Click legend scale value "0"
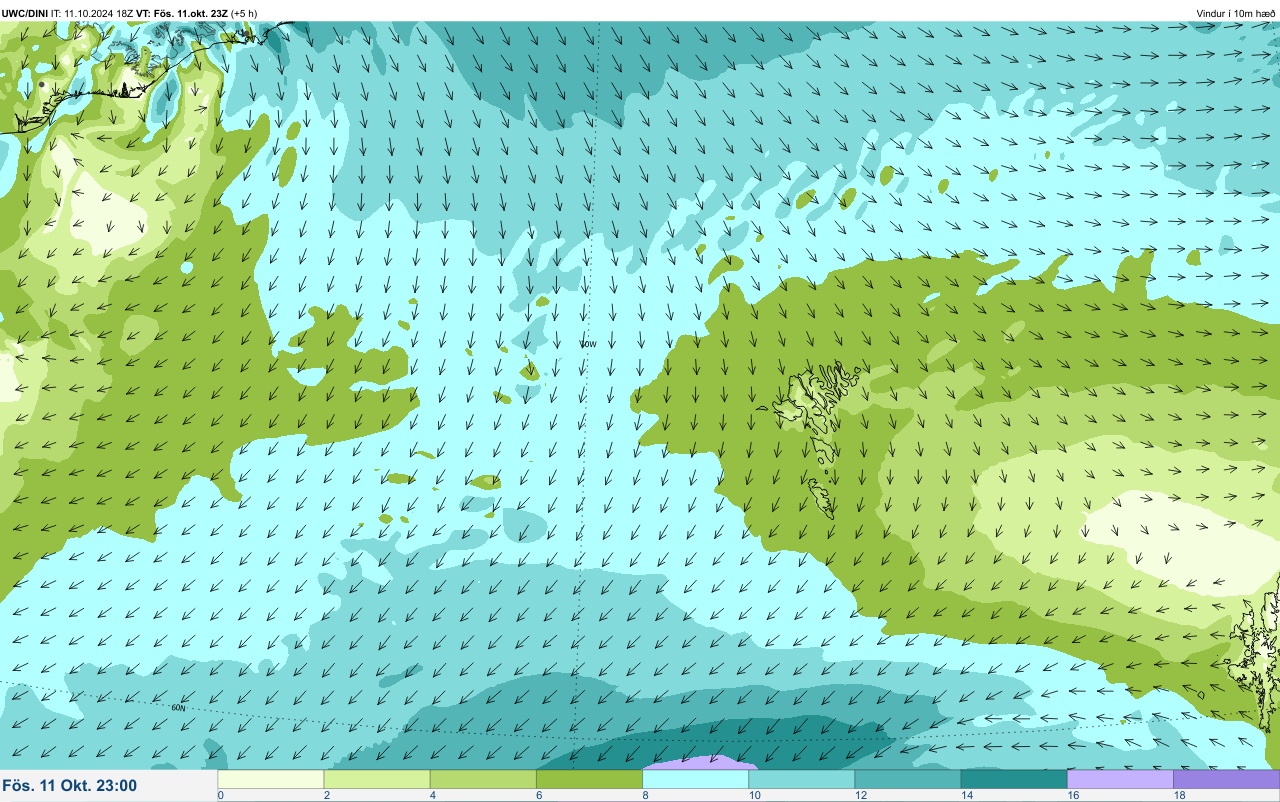This screenshot has height=802, width=1280. coord(220,795)
